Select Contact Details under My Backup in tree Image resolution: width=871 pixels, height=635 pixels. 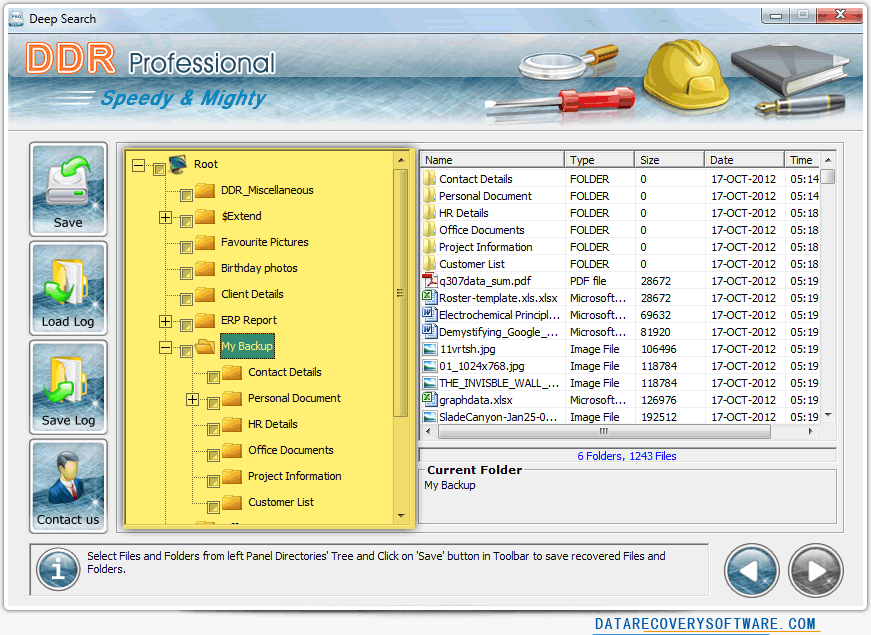pos(284,372)
